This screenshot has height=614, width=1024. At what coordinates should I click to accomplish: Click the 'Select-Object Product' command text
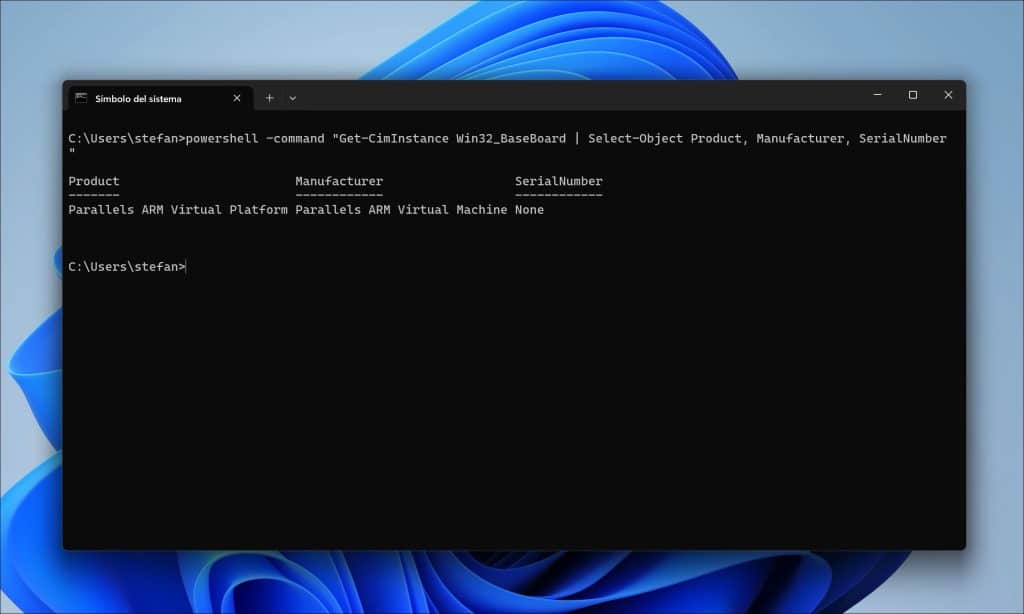[664, 138]
